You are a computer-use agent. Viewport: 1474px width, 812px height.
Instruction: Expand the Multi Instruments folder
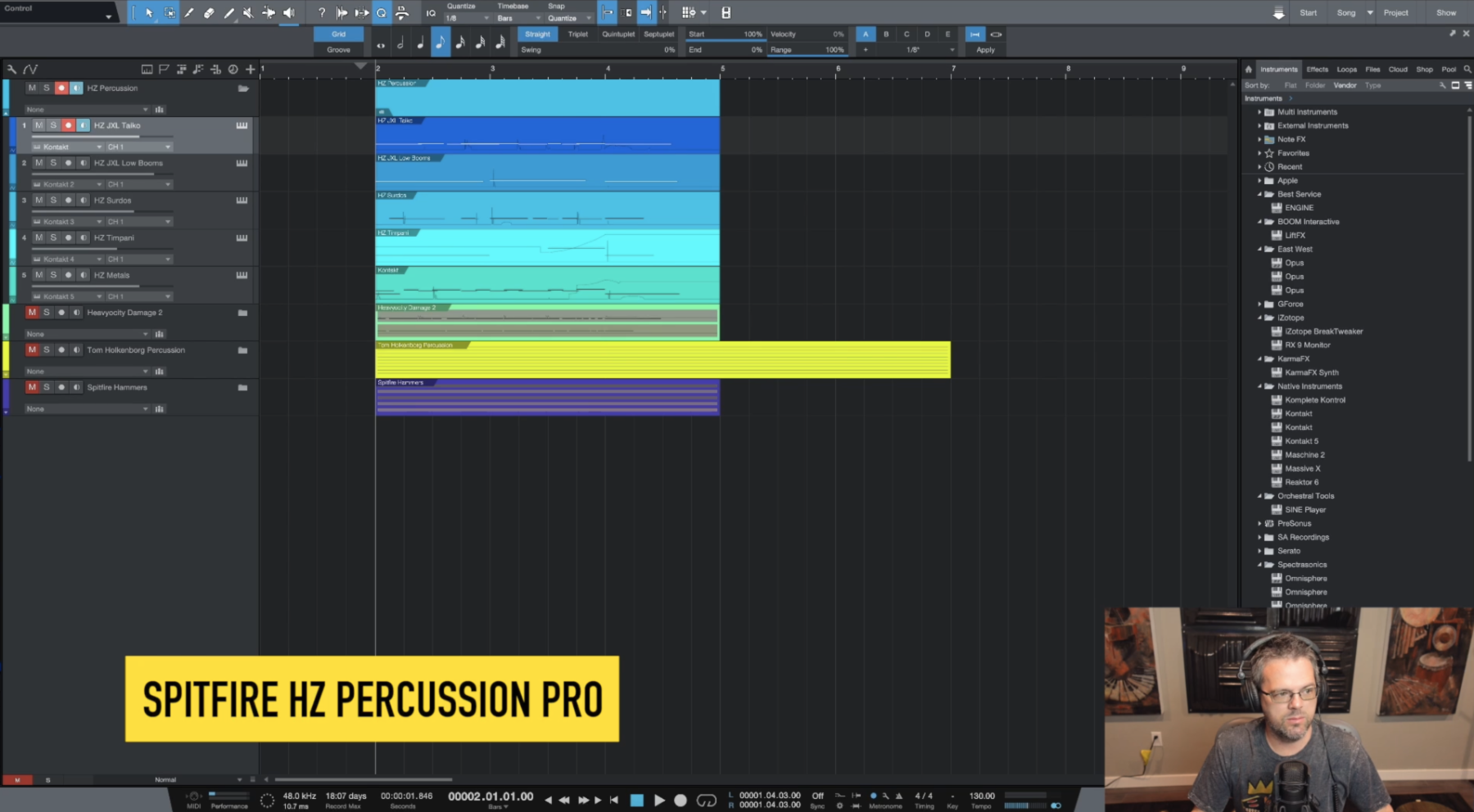pos(1259,112)
